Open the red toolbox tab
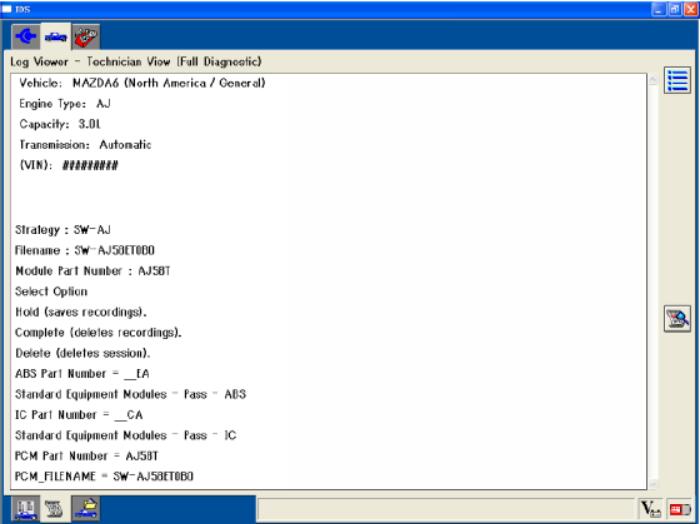The image size is (700, 524). (x=86, y=37)
